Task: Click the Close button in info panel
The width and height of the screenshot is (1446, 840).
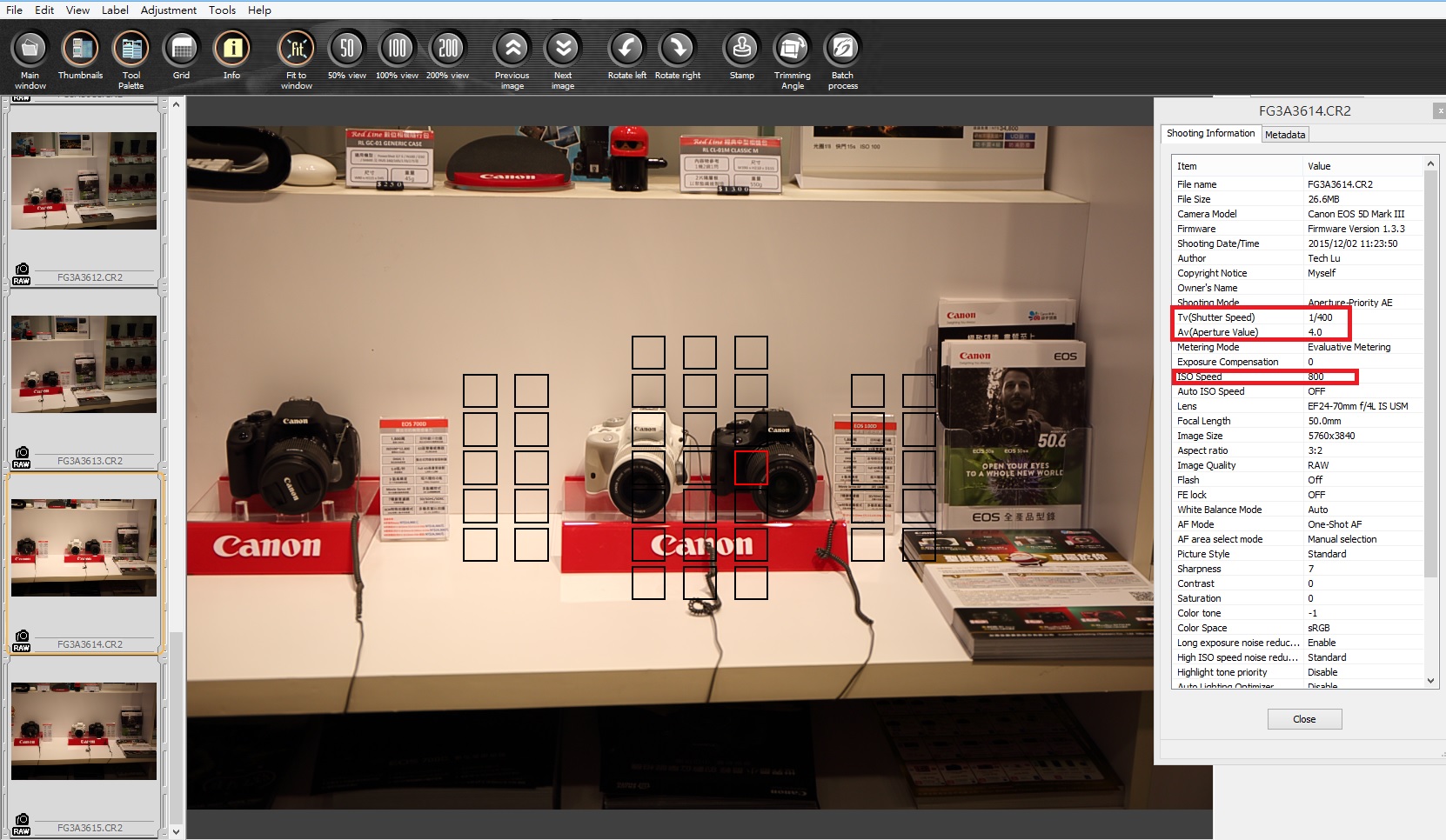Action: coord(1304,719)
